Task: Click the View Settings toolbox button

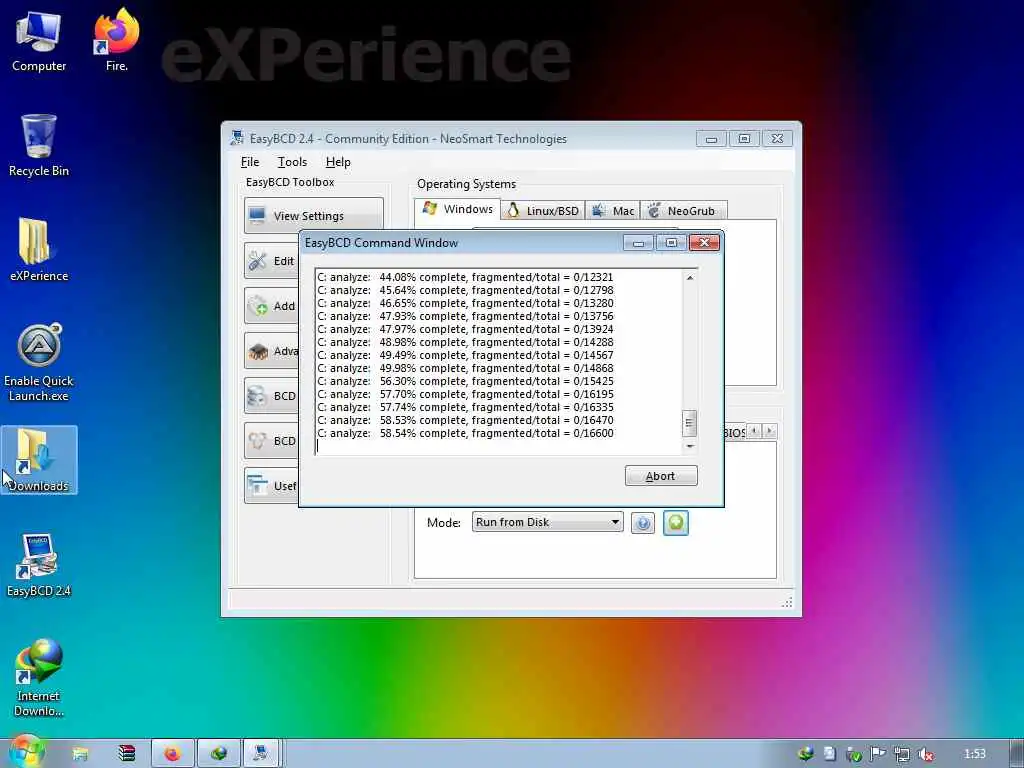Action: coord(313,216)
